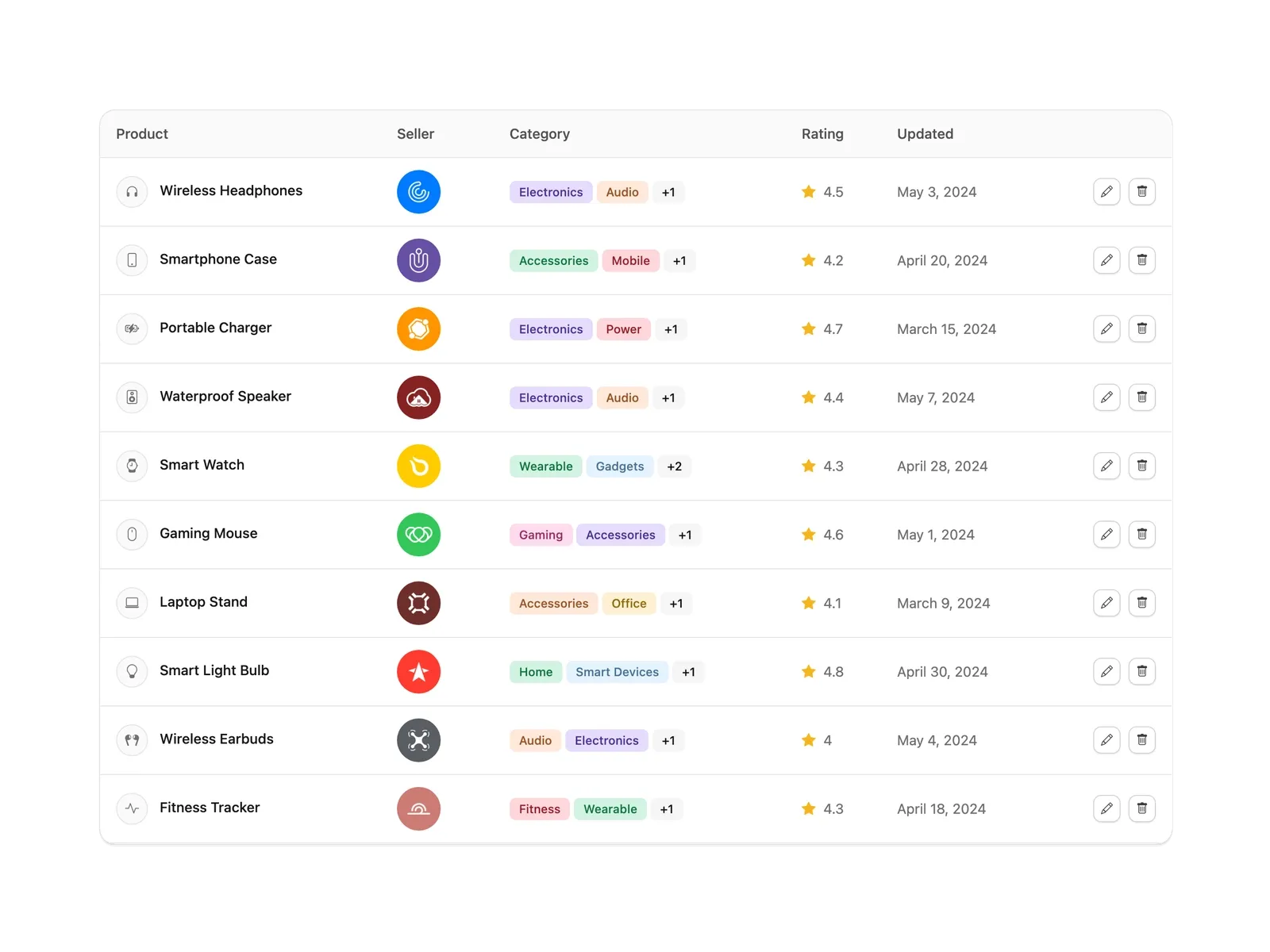Select the Office tag on Laptop Stand
The height and width of the screenshot is (952, 1270).
click(x=629, y=604)
